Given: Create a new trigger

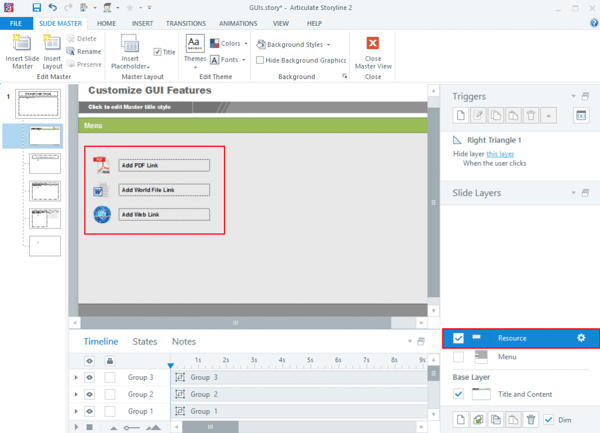Looking at the screenshot, I should coord(461,115).
